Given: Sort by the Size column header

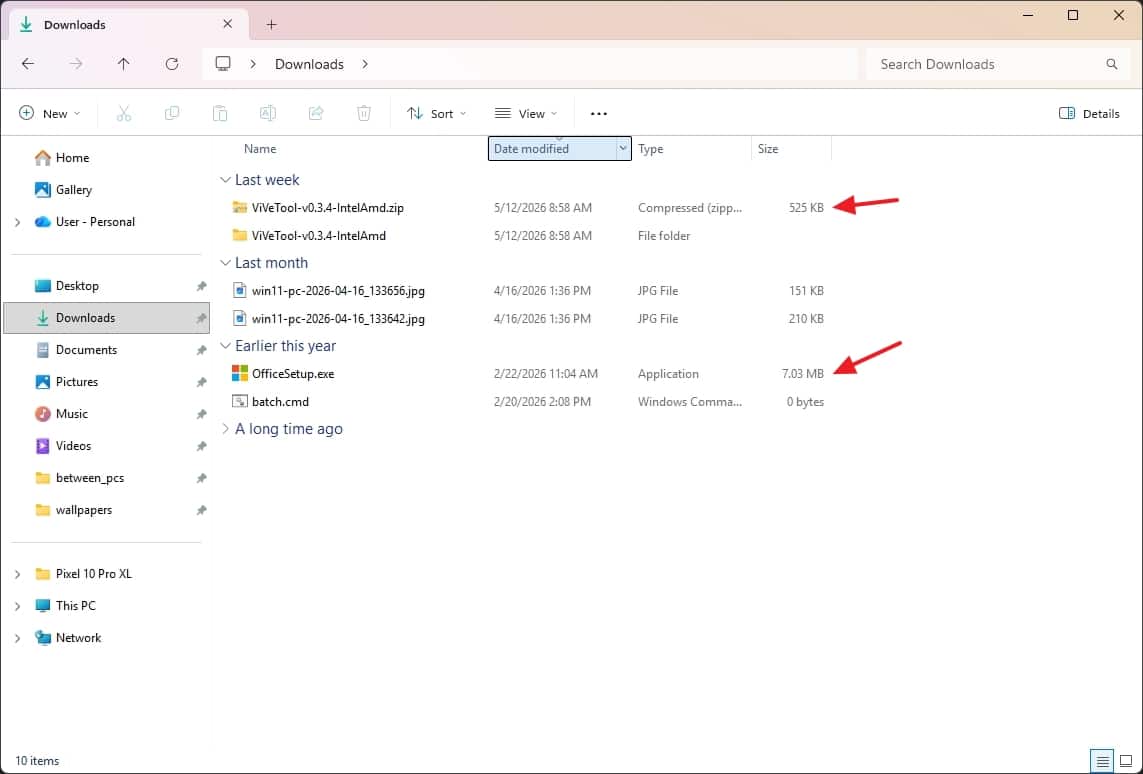Looking at the screenshot, I should 768,149.
